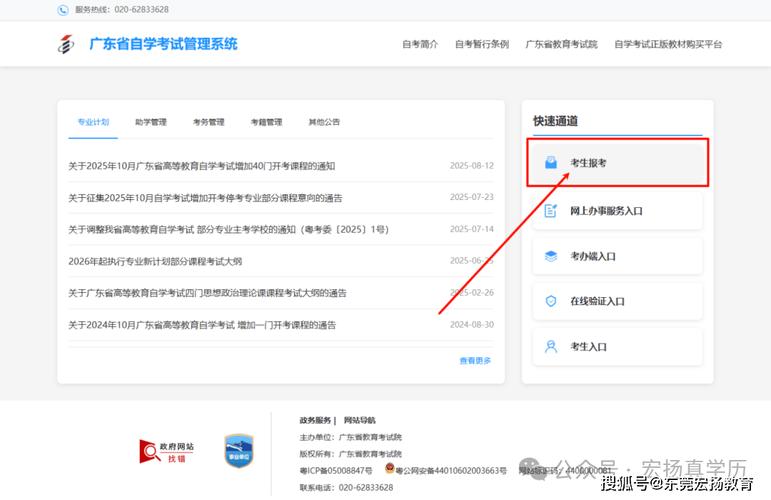
Task: Click the 考生报考 envelope icon
Action: [x=551, y=163]
